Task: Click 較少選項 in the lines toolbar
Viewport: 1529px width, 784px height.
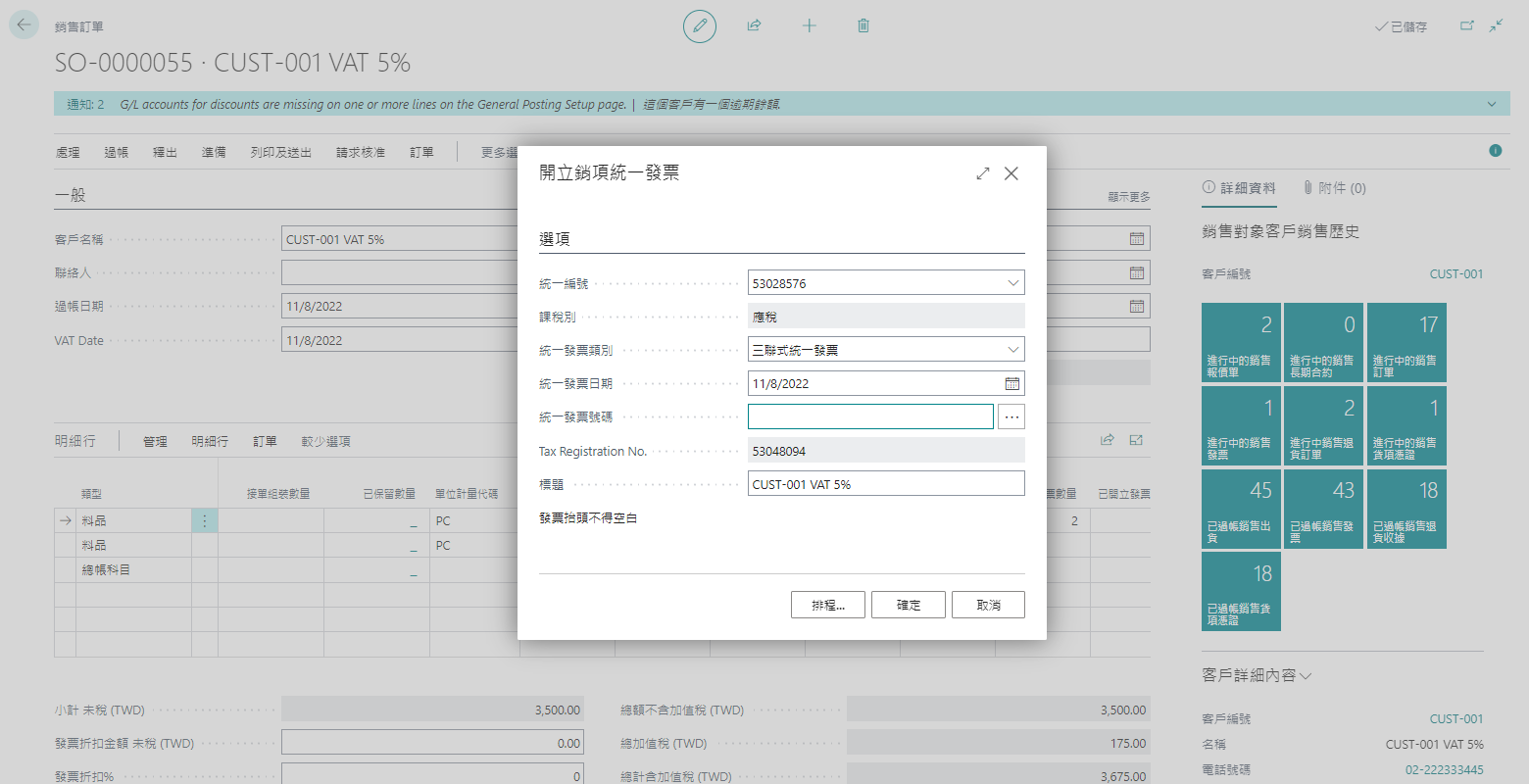Action: (325, 442)
